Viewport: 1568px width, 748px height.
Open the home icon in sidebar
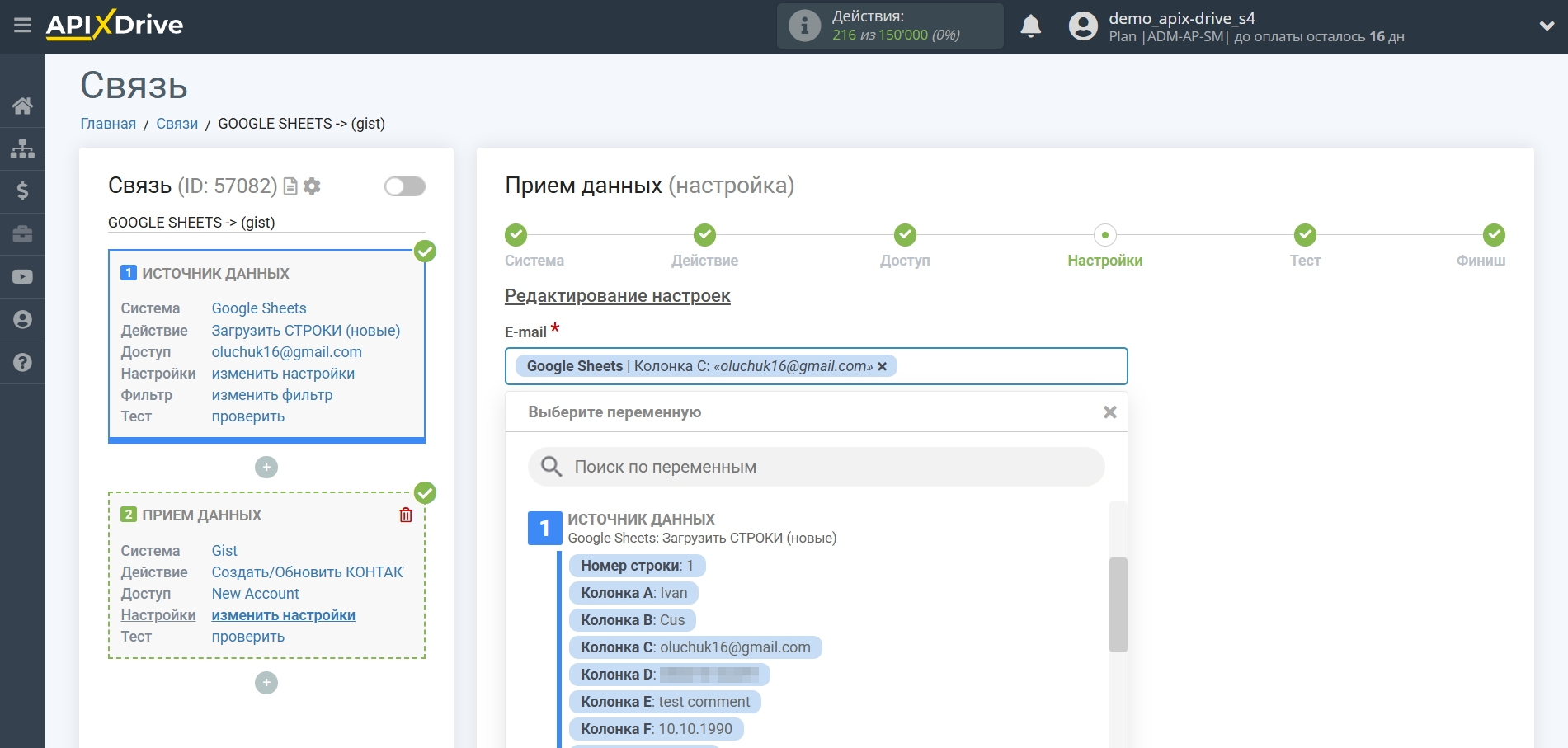coord(22,106)
